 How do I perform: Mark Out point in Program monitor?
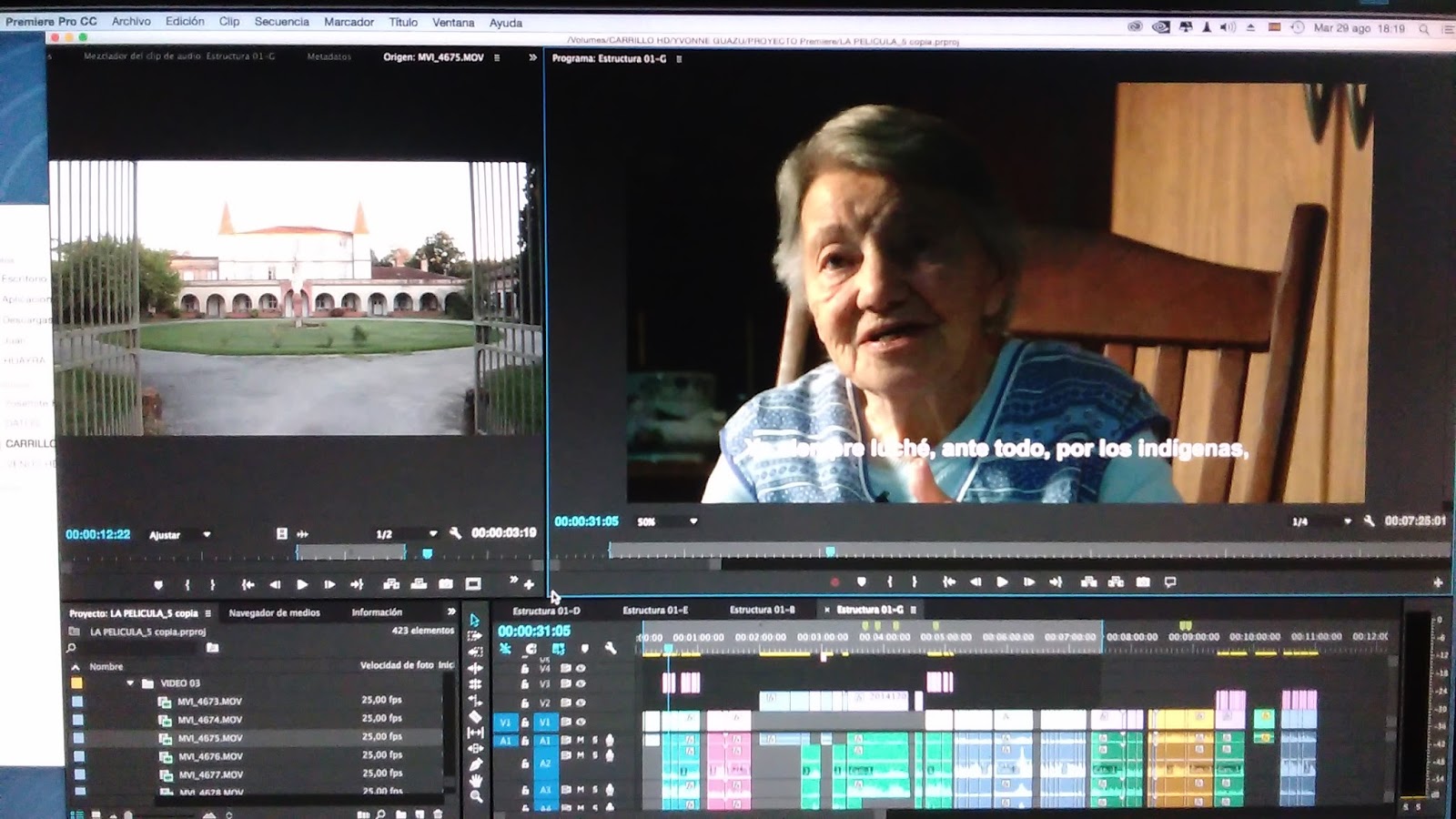coord(915,582)
